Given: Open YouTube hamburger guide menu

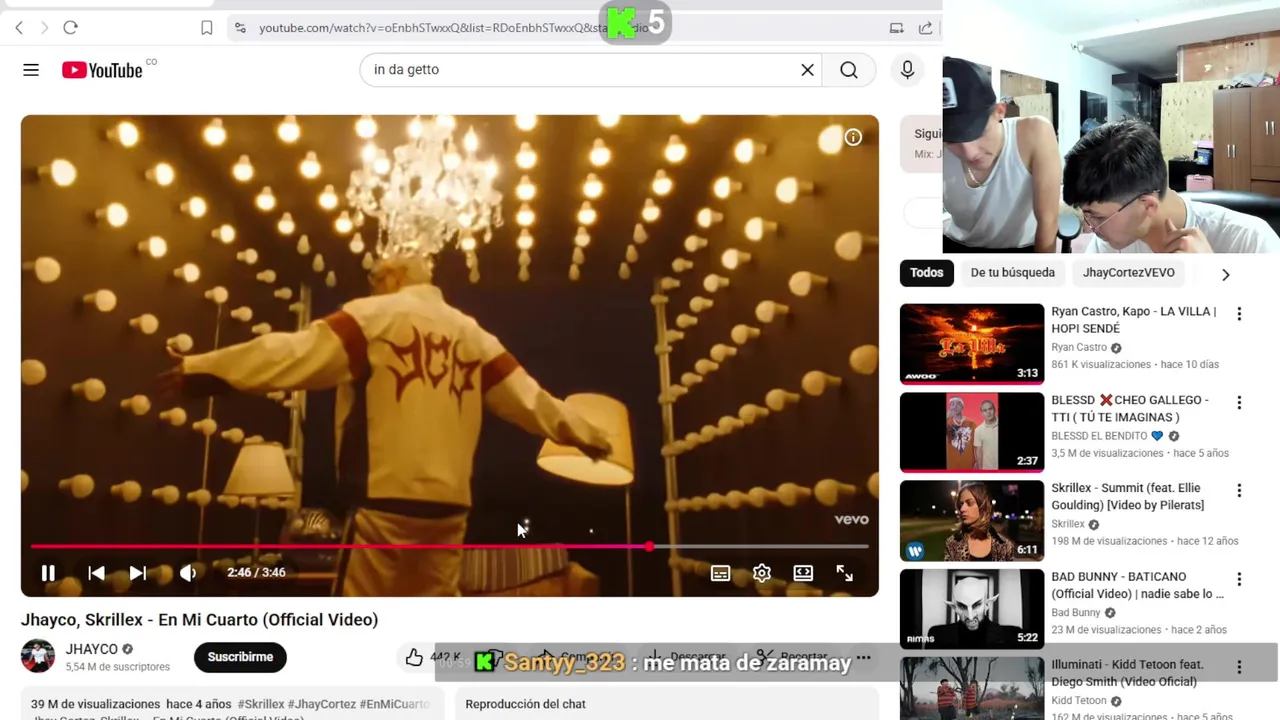Looking at the screenshot, I should pos(31,70).
